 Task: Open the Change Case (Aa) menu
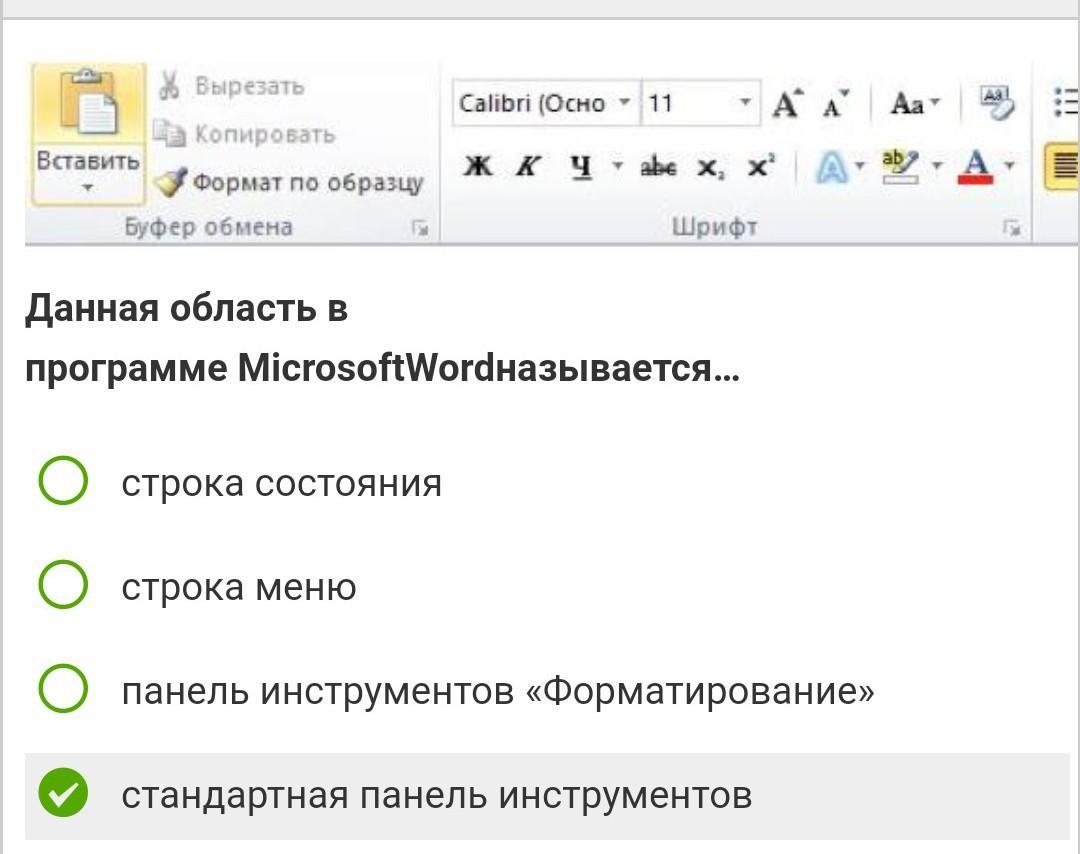(x=914, y=104)
